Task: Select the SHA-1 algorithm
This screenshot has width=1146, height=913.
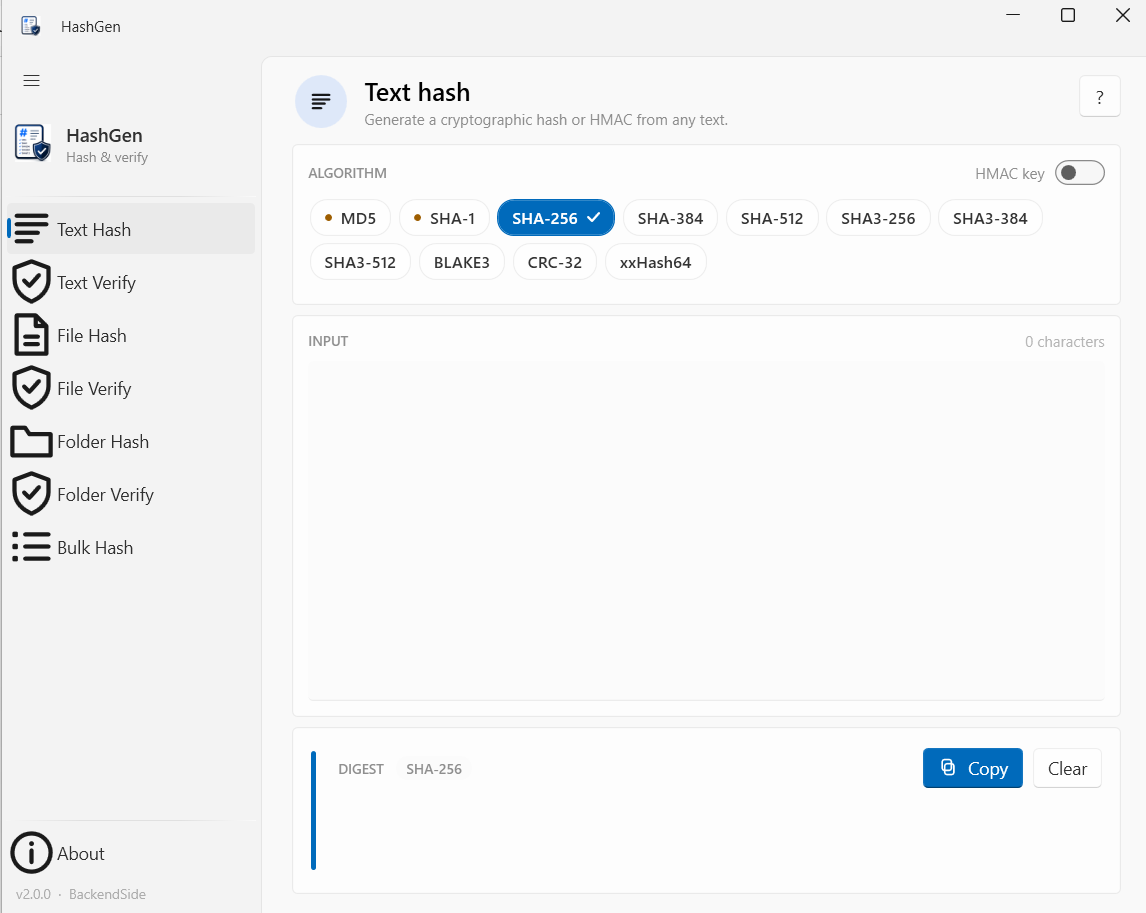Action: pyautogui.click(x=444, y=218)
